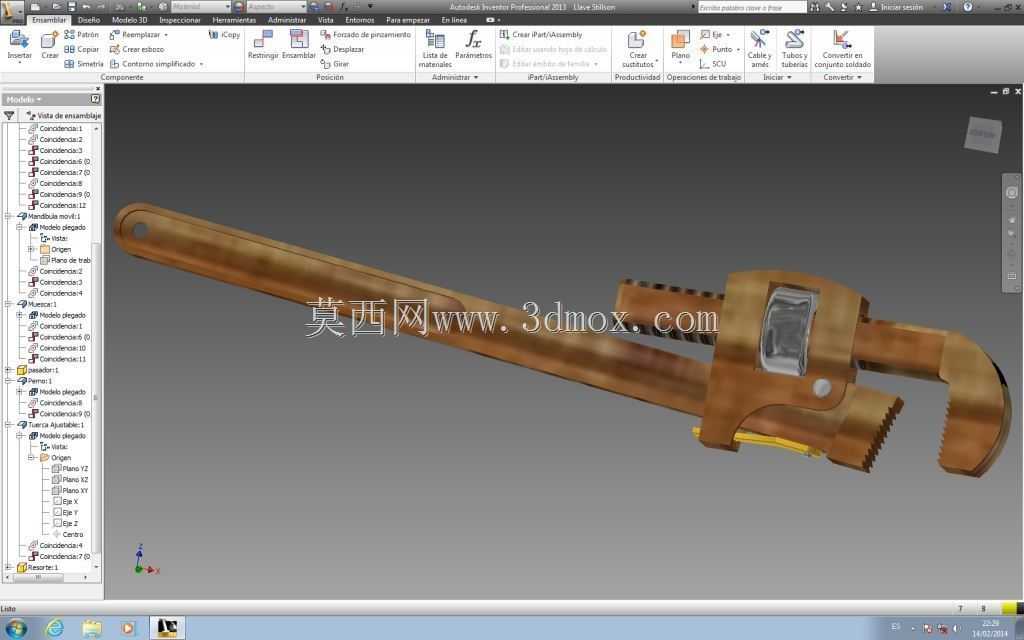1024x640 pixels.
Task: Open Internet Explorer from taskbar
Action: pyautogui.click(x=54, y=628)
